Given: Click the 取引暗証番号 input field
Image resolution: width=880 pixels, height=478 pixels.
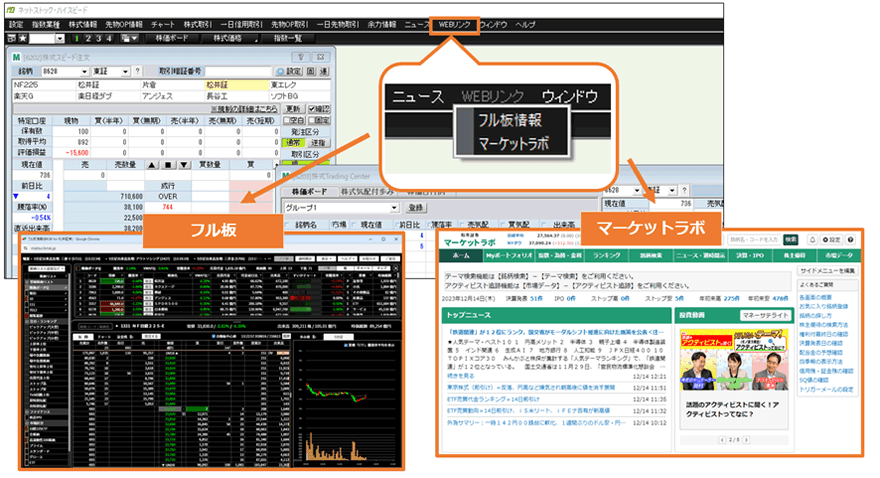Looking at the screenshot, I should (238, 71).
